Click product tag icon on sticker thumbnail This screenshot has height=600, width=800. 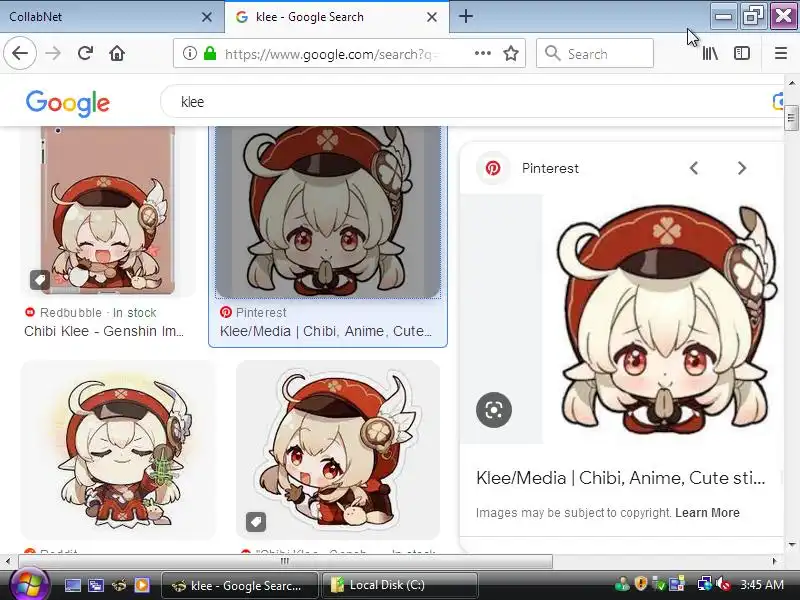click(256, 521)
